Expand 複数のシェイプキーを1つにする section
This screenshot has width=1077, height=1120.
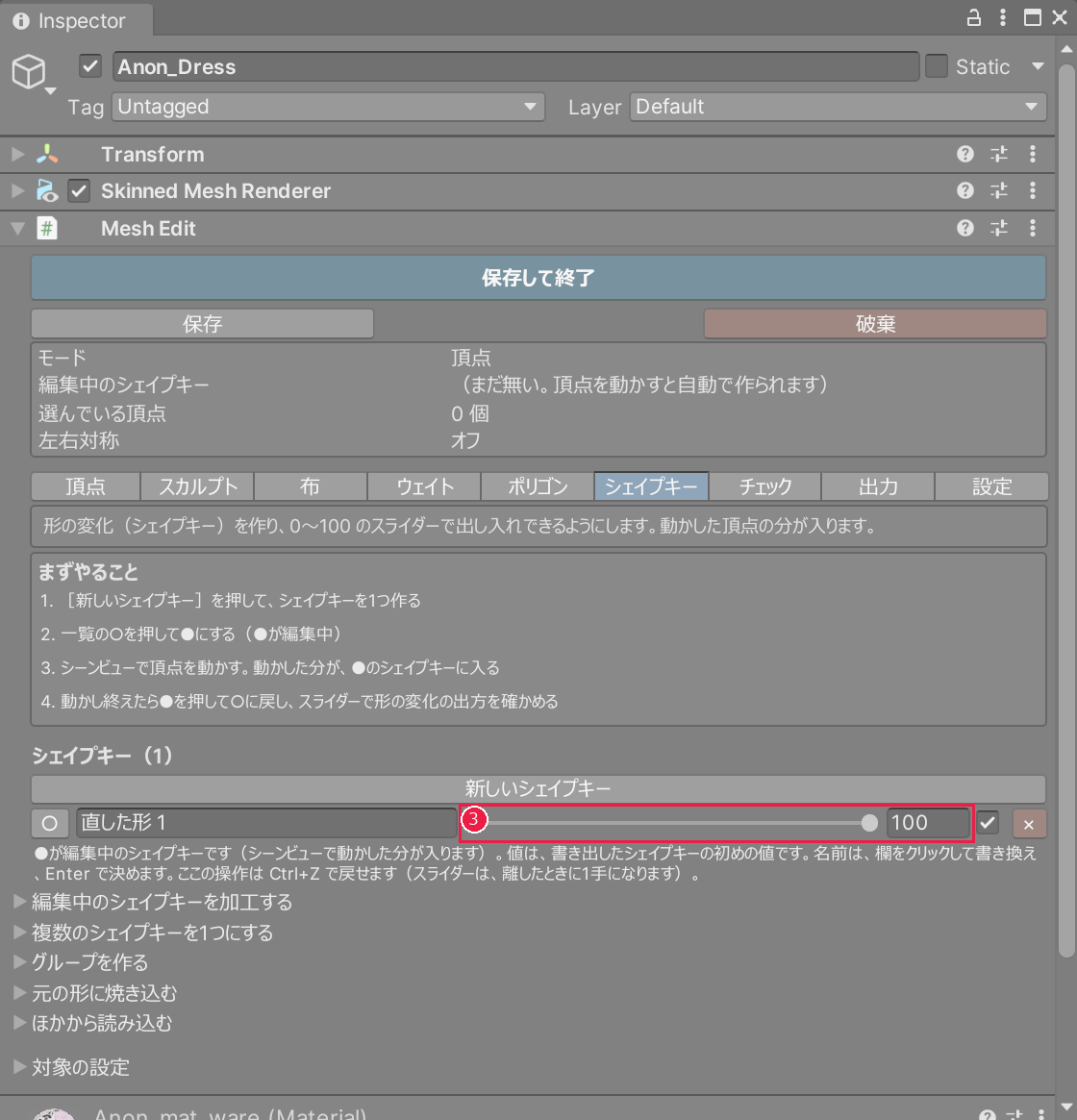point(20,933)
